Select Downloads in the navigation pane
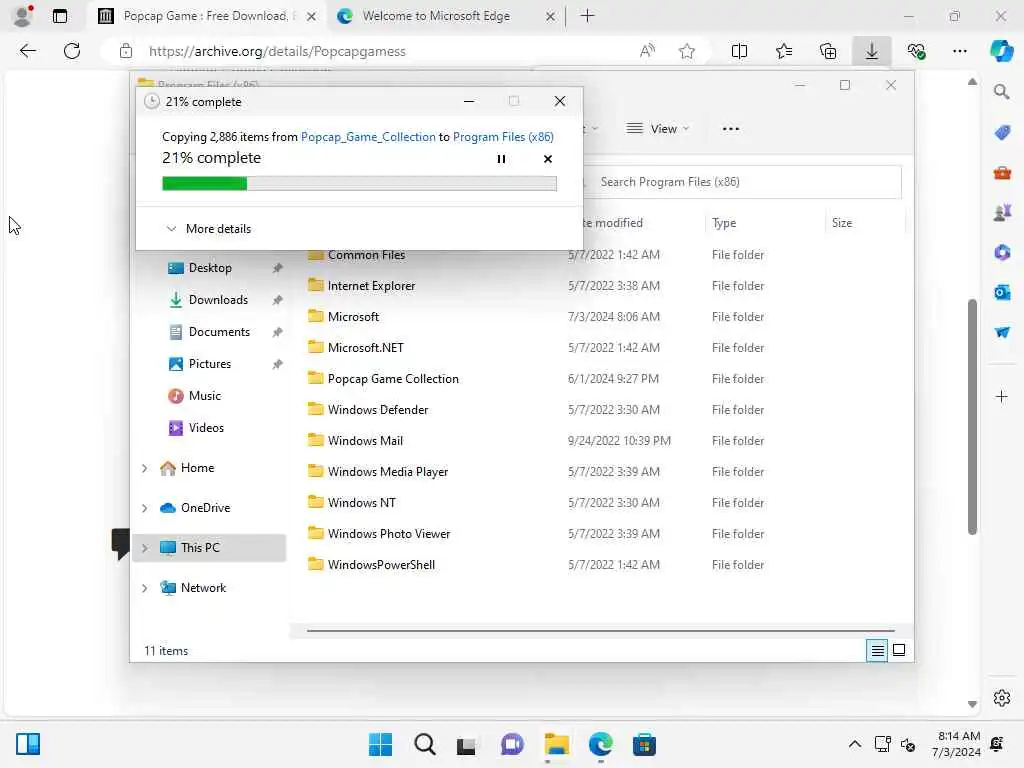The image size is (1024, 768). [x=218, y=300]
